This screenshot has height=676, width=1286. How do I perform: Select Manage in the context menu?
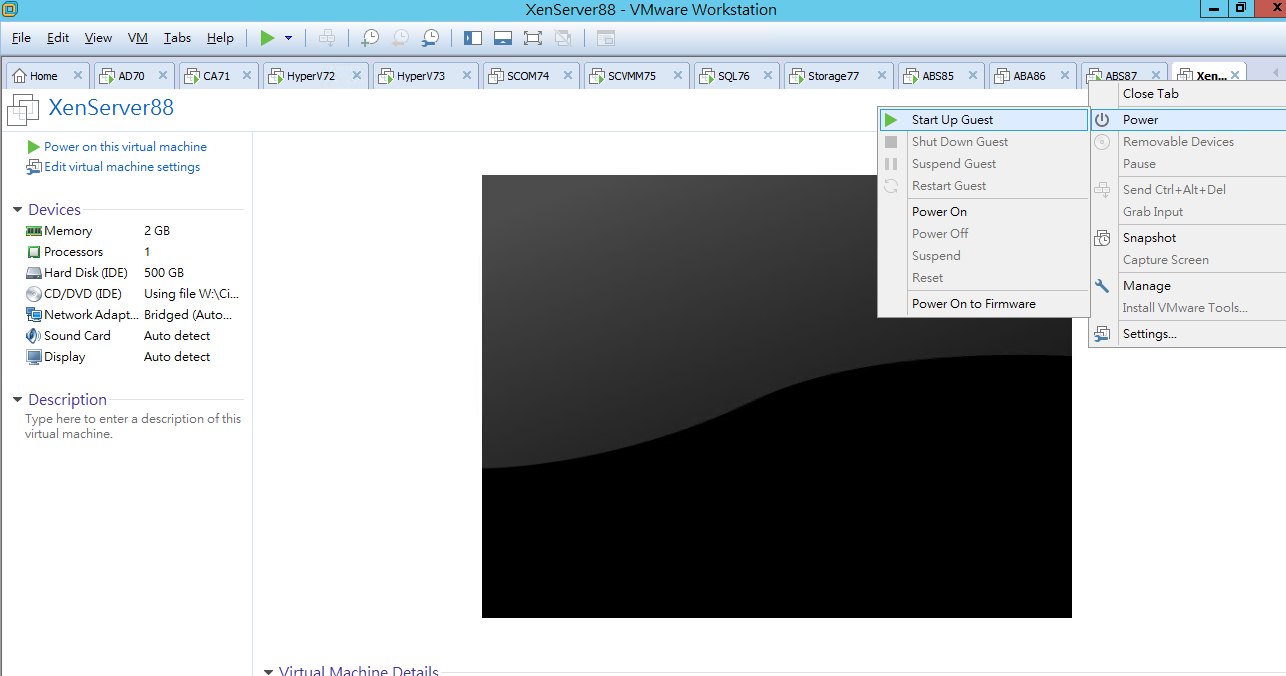tap(1188, 286)
